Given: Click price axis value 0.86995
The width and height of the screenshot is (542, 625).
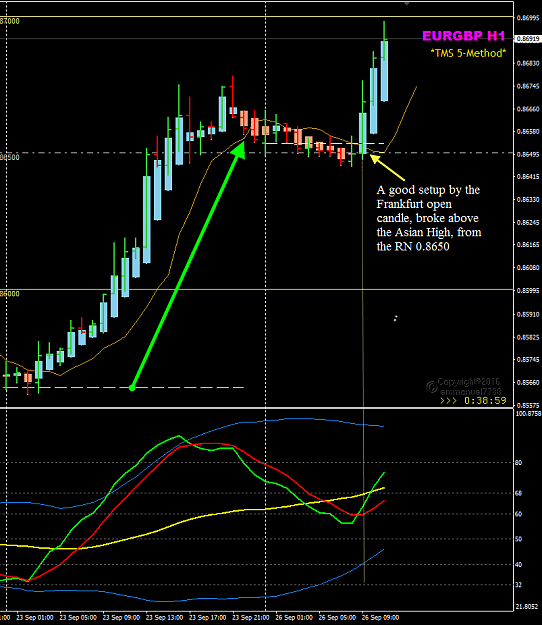Looking at the screenshot, I should tap(528, 18).
